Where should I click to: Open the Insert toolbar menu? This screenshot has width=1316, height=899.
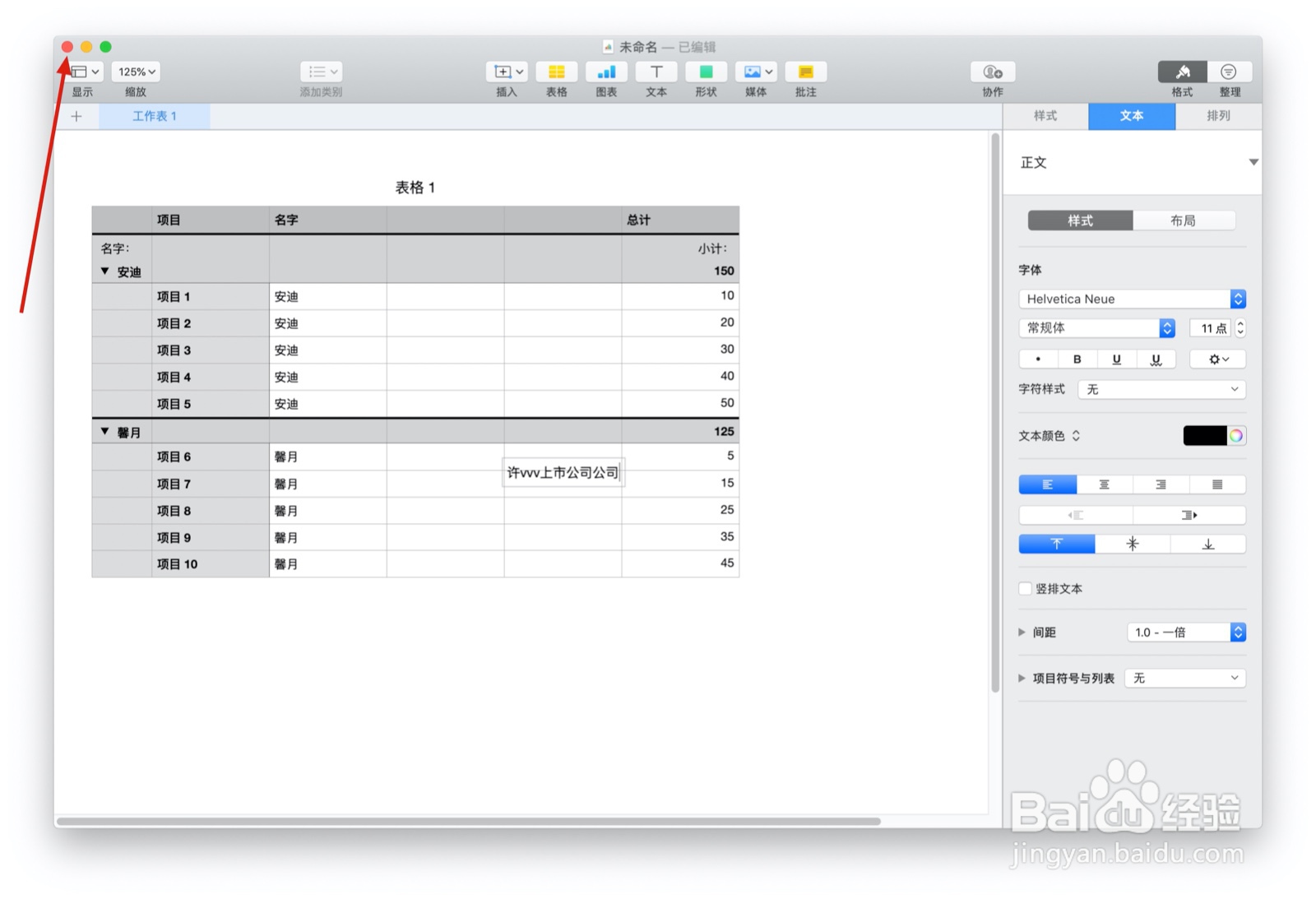pyautogui.click(x=507, y=72)
